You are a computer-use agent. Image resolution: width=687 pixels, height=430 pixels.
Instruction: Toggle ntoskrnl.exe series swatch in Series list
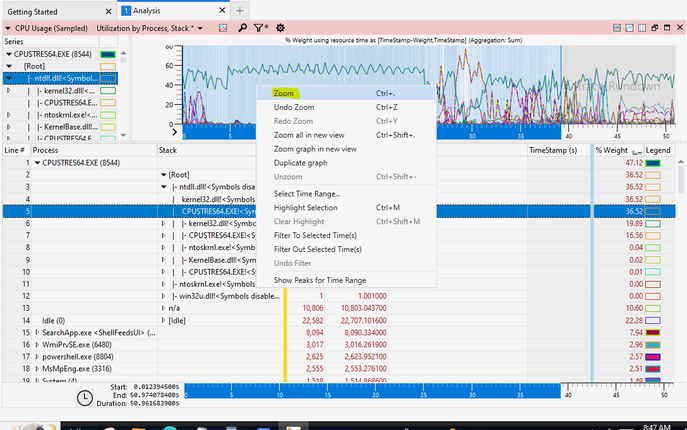pyautogui.click(x=108, y=115)
